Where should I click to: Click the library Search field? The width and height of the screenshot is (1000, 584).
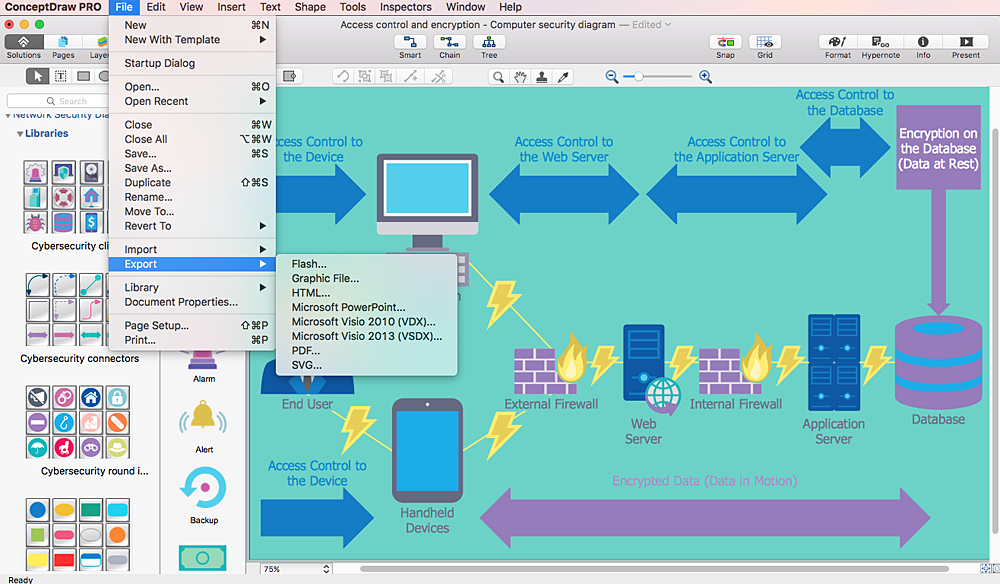pos(72,101)
